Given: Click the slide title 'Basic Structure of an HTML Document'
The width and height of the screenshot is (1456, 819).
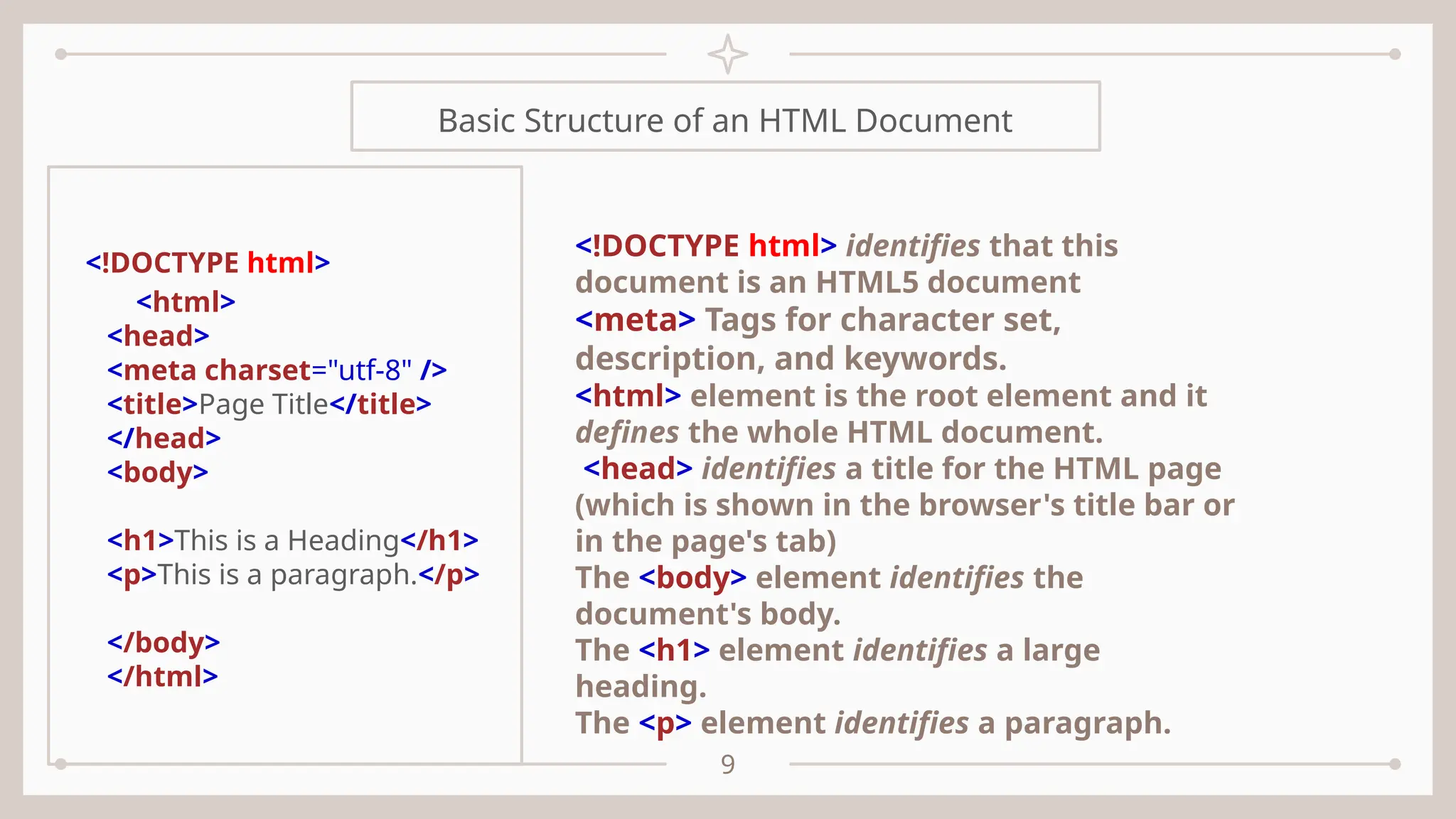Looking at the screenshot, I should pos(725,120).
